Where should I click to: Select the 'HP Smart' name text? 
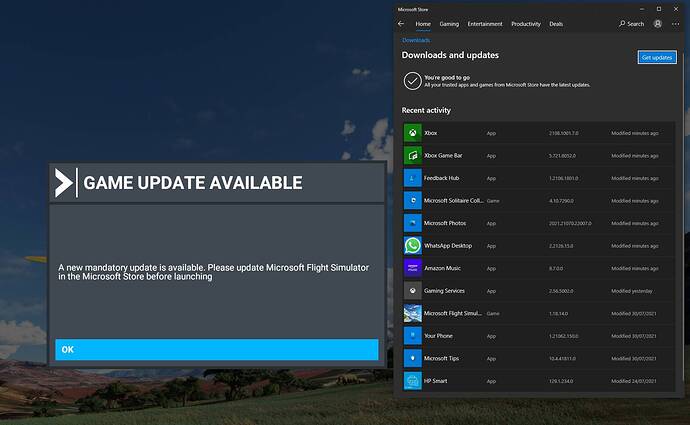tap(436, 381)
